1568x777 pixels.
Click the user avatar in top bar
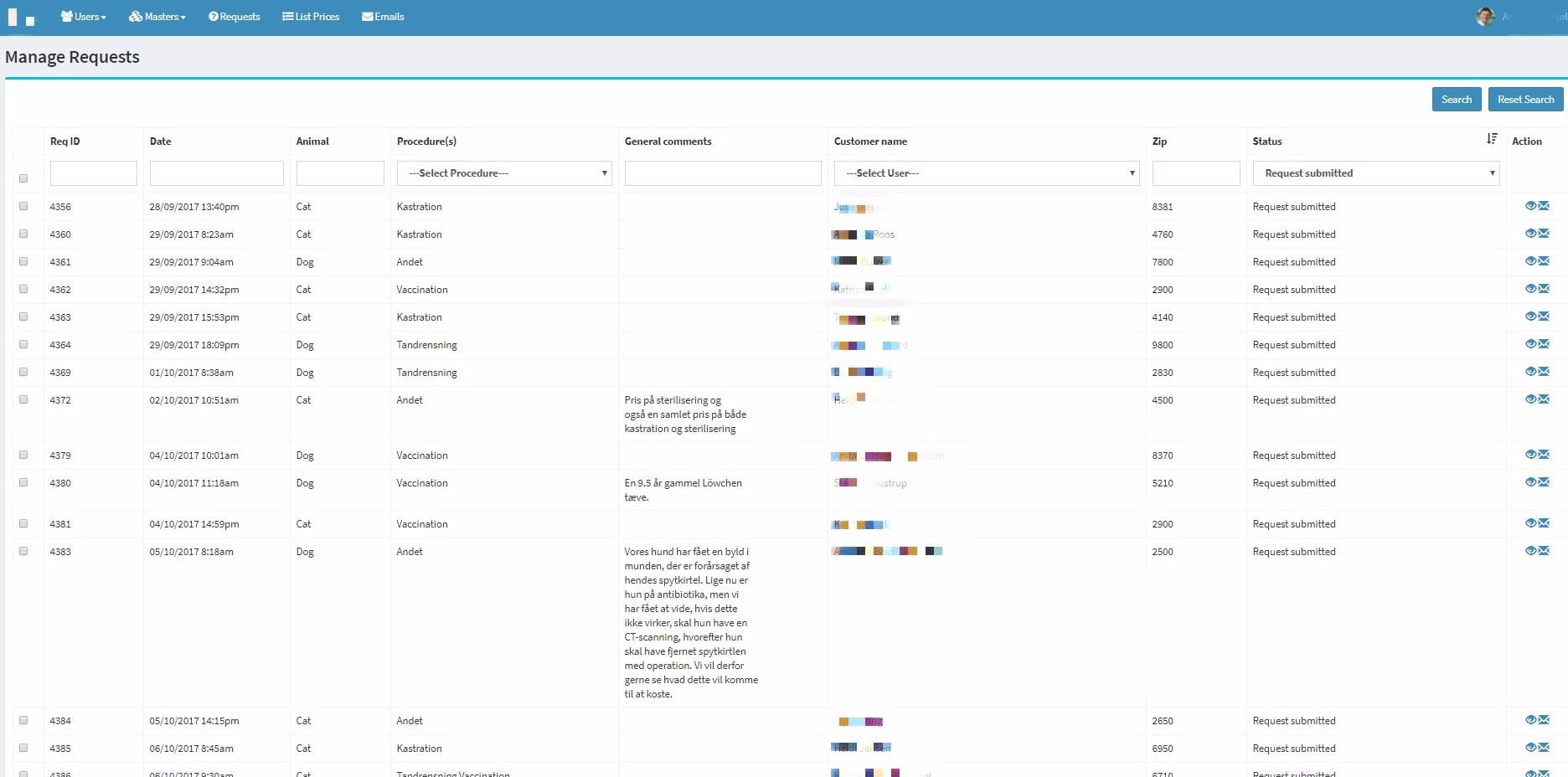(x=1485, y=17)
